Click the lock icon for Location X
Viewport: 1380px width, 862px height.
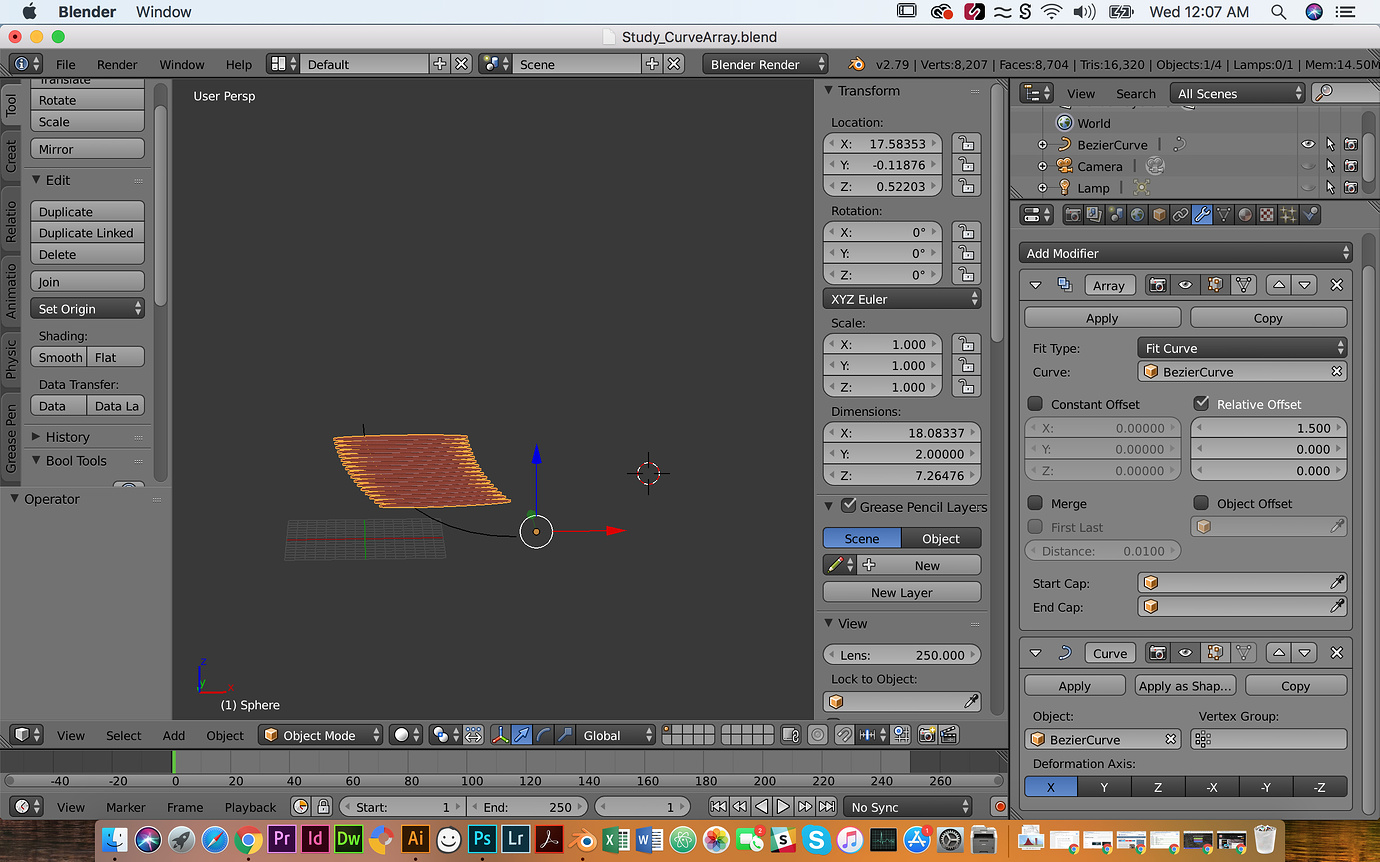click(x=964, y=144)
